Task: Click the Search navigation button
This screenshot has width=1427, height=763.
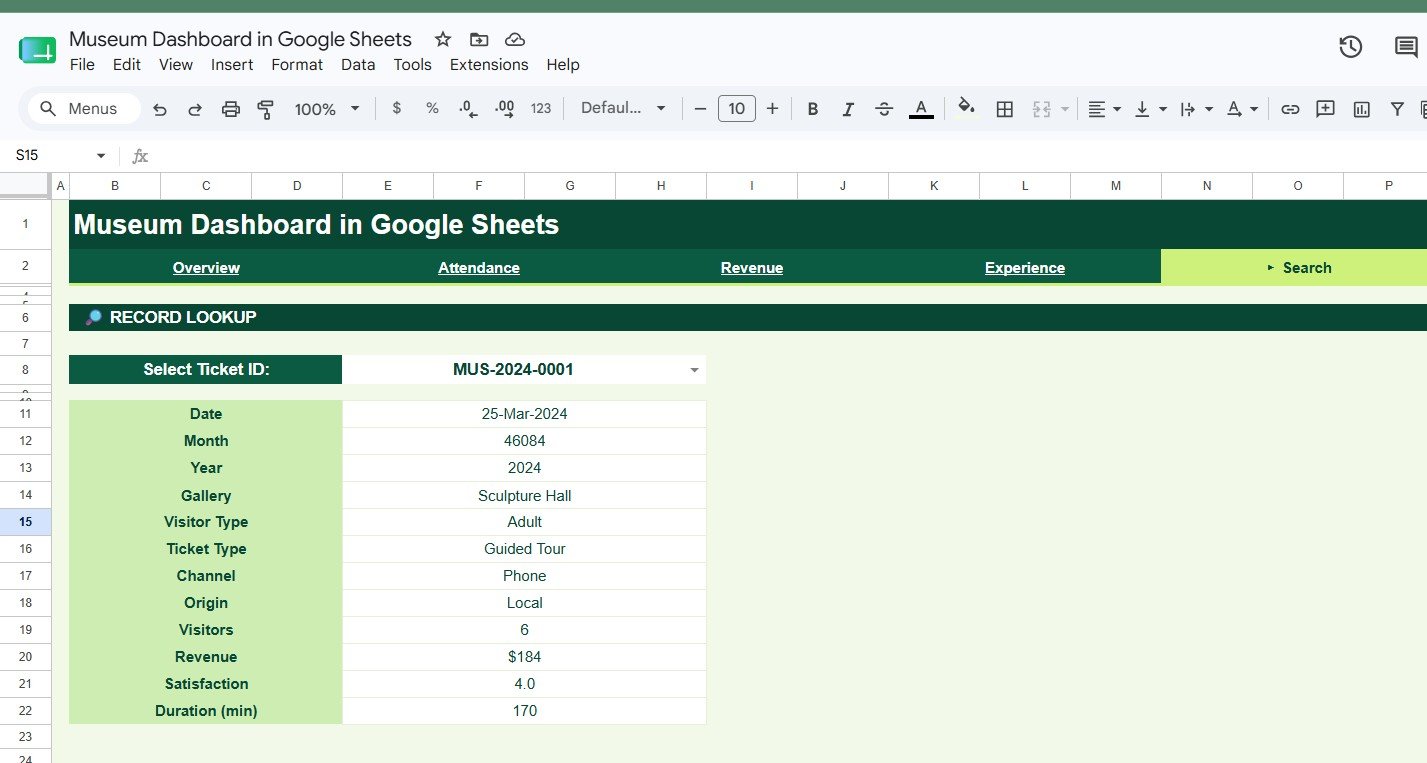Action: (x=1294, y=267)
